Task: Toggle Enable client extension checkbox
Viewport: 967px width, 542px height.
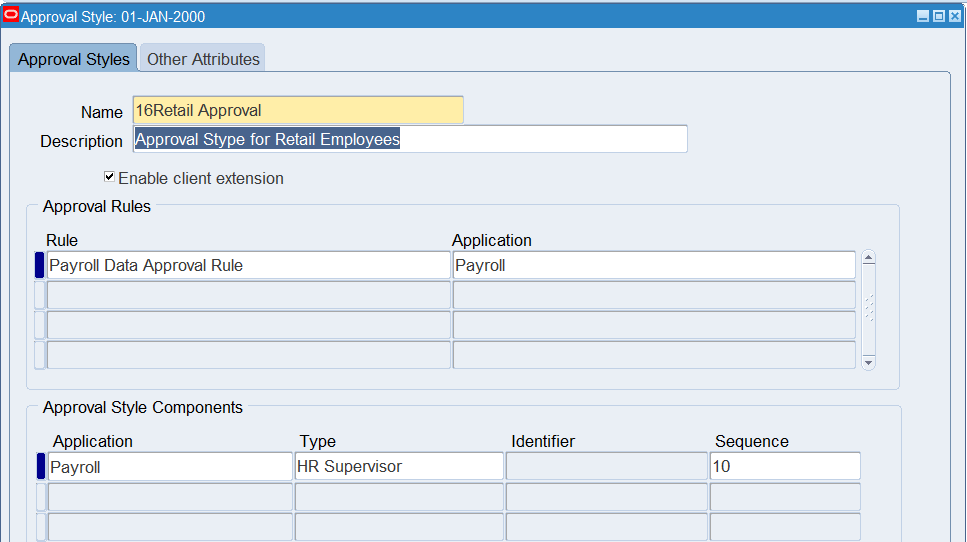Action: (x=109, y=177)
